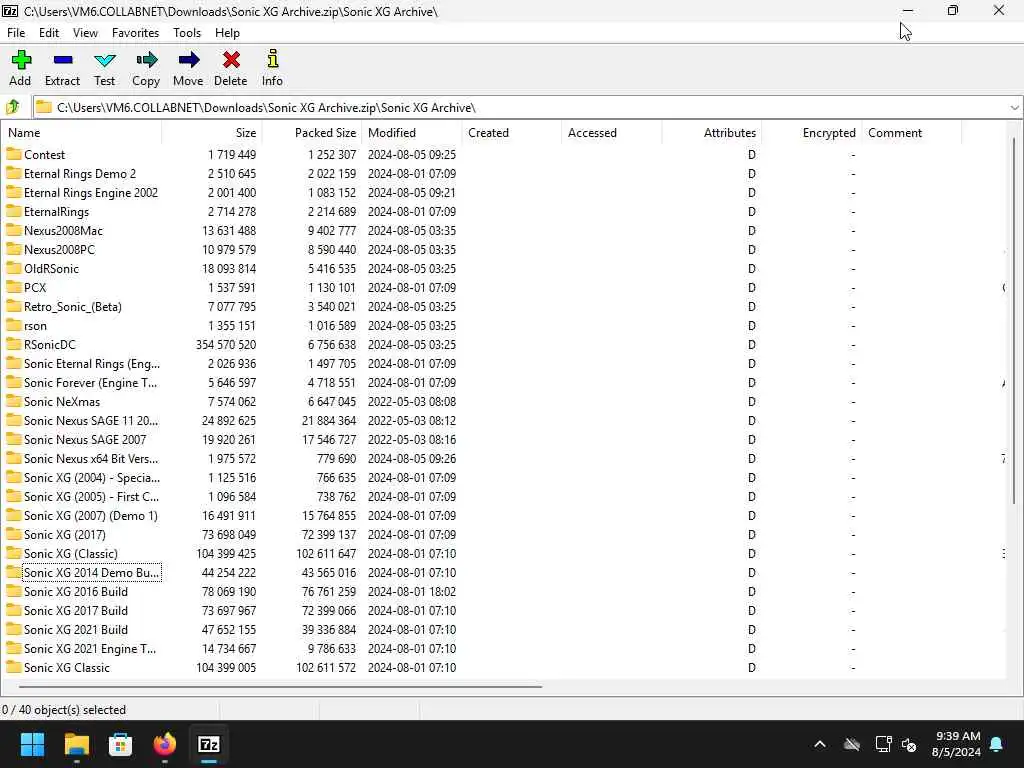Select Nexus2008Mac folder

[63, 231]
